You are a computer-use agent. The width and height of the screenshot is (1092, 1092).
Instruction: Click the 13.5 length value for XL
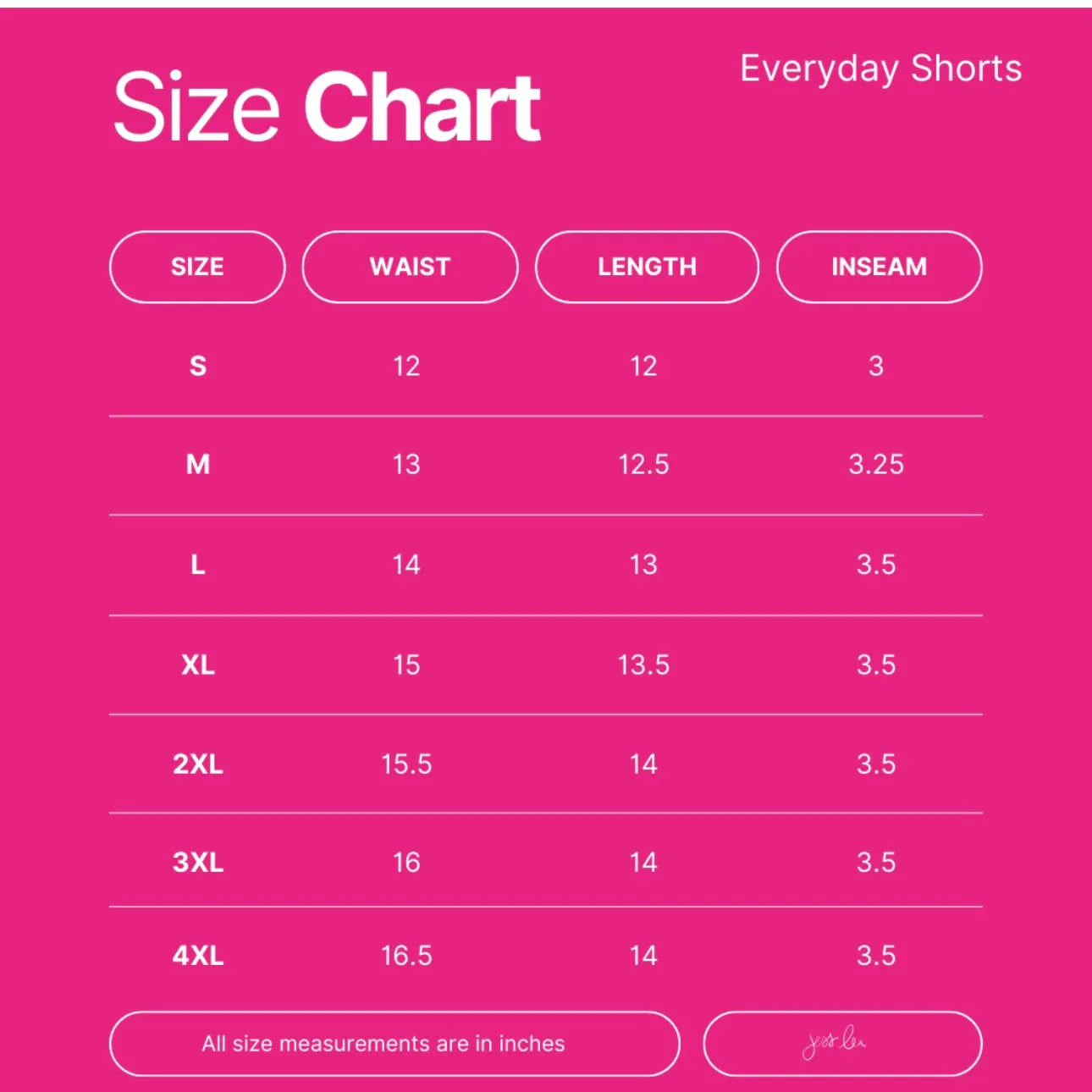point(643,665)
